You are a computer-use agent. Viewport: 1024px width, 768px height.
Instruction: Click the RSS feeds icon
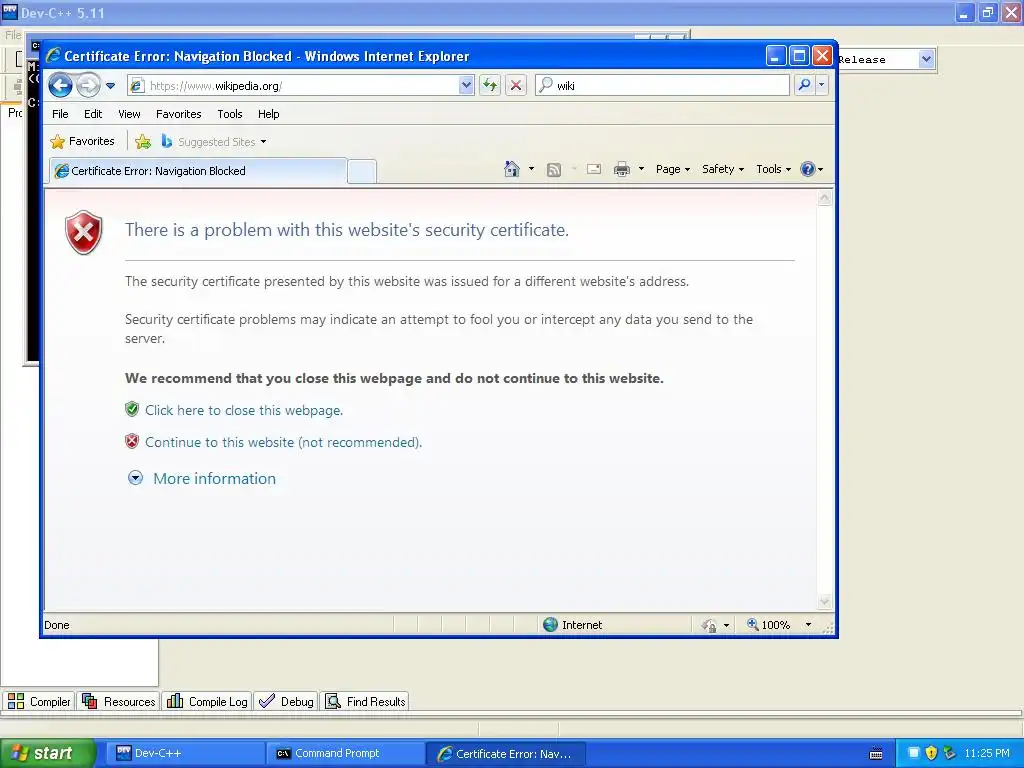tap(554, 170)
